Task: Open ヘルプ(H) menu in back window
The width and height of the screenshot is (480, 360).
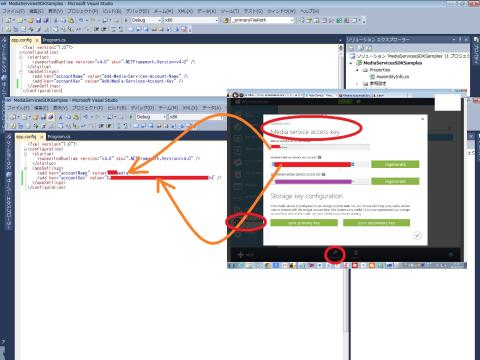Action: (309, 11)
